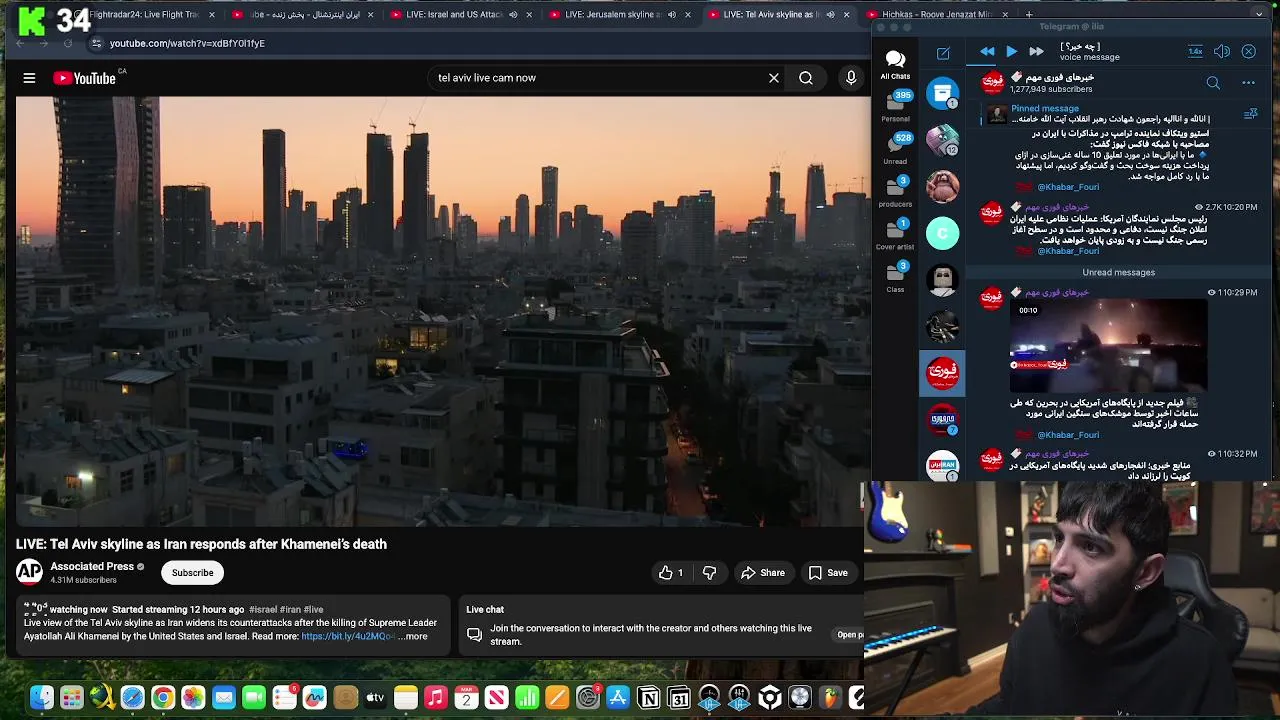Toggle Telegram 1.4x playback speed

[1195, 51]
